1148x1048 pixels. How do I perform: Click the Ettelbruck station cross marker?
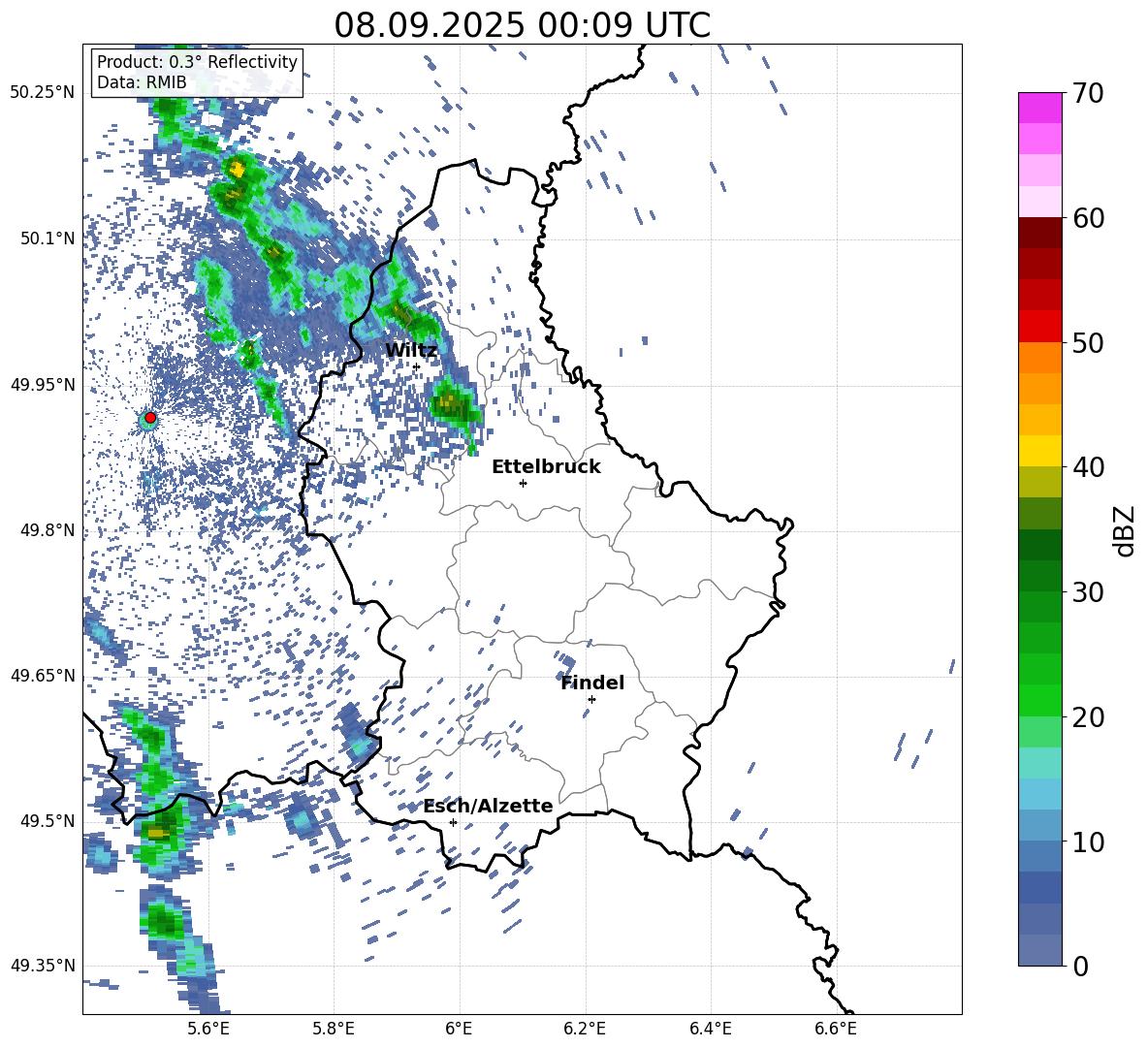pyautogui.click(x=523, y=483)
